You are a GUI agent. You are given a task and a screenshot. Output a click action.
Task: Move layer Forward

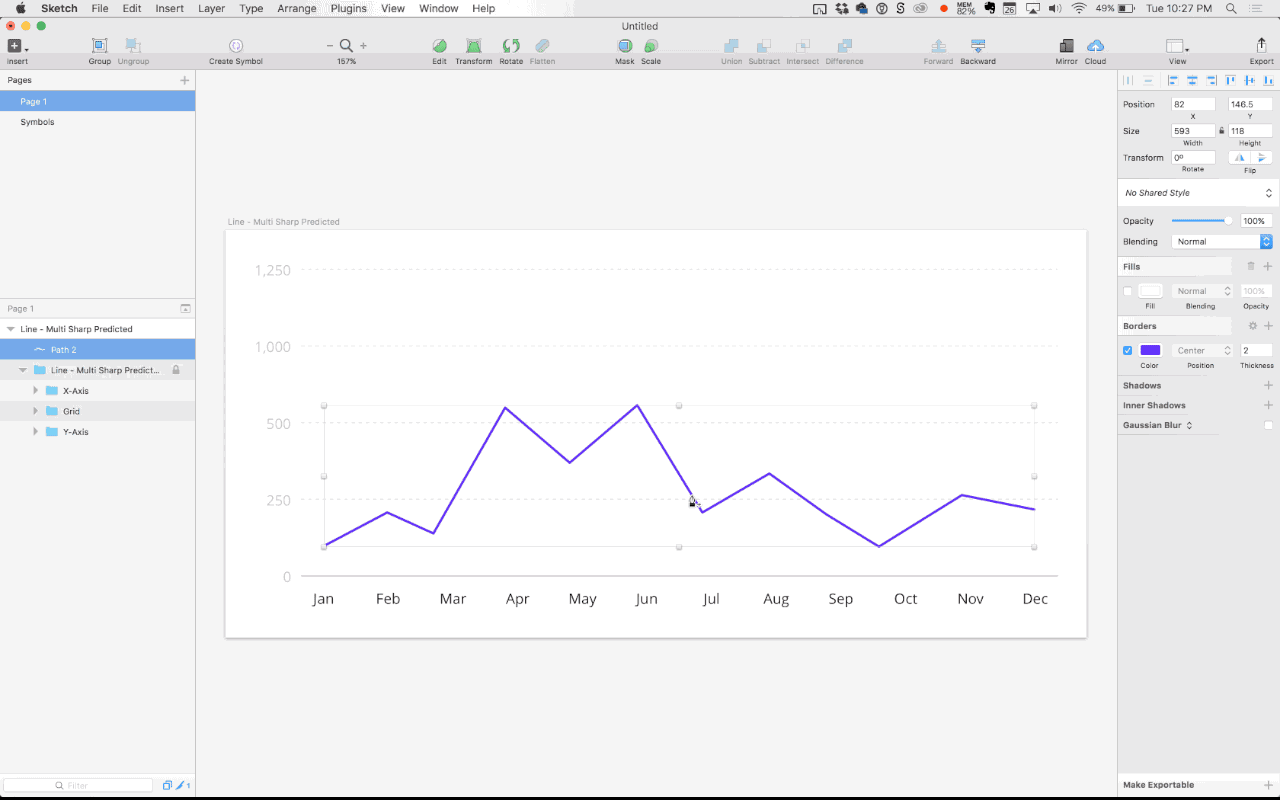[938, 46]
